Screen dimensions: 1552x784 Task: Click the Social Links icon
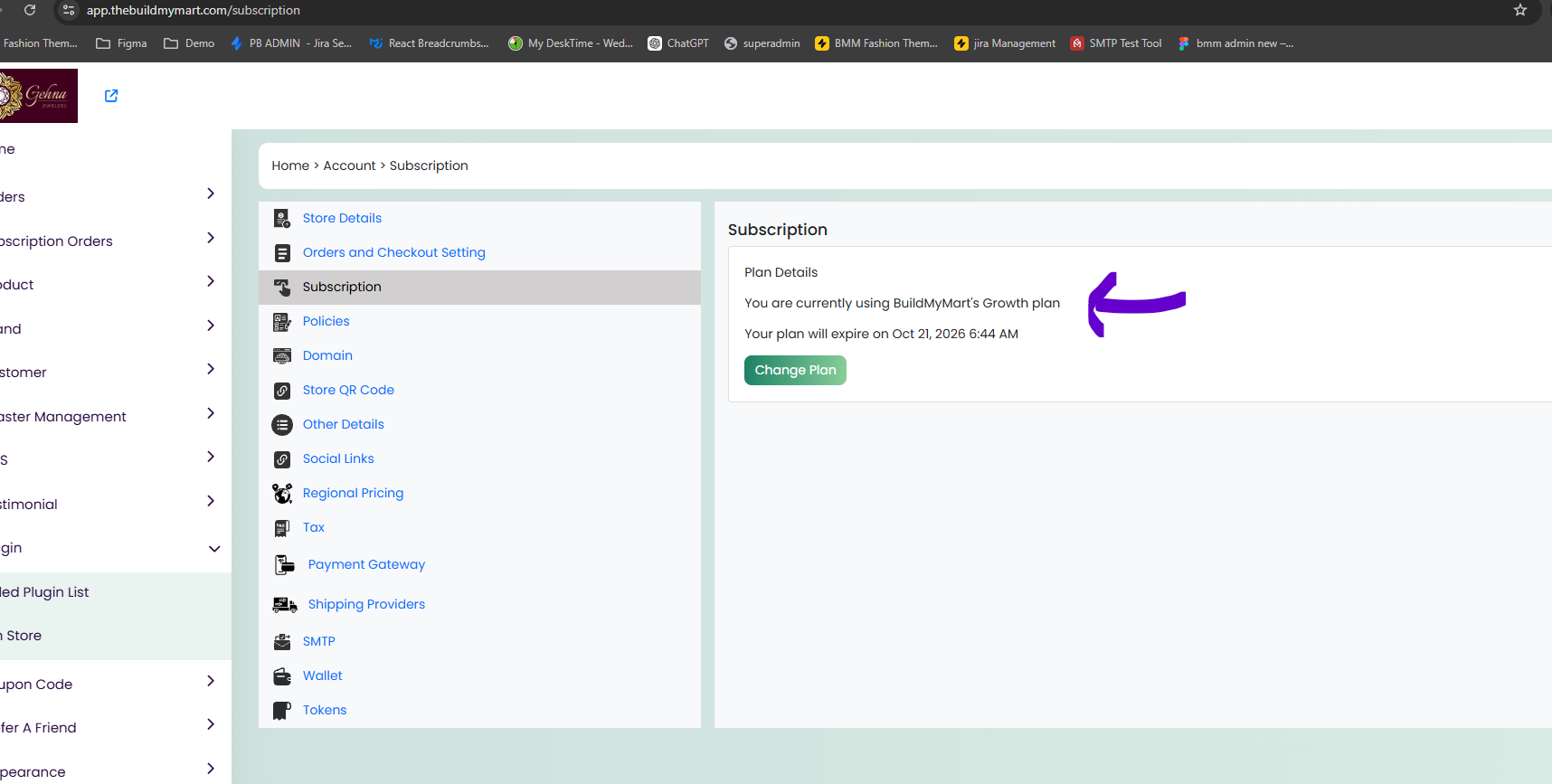click(282, 458)
